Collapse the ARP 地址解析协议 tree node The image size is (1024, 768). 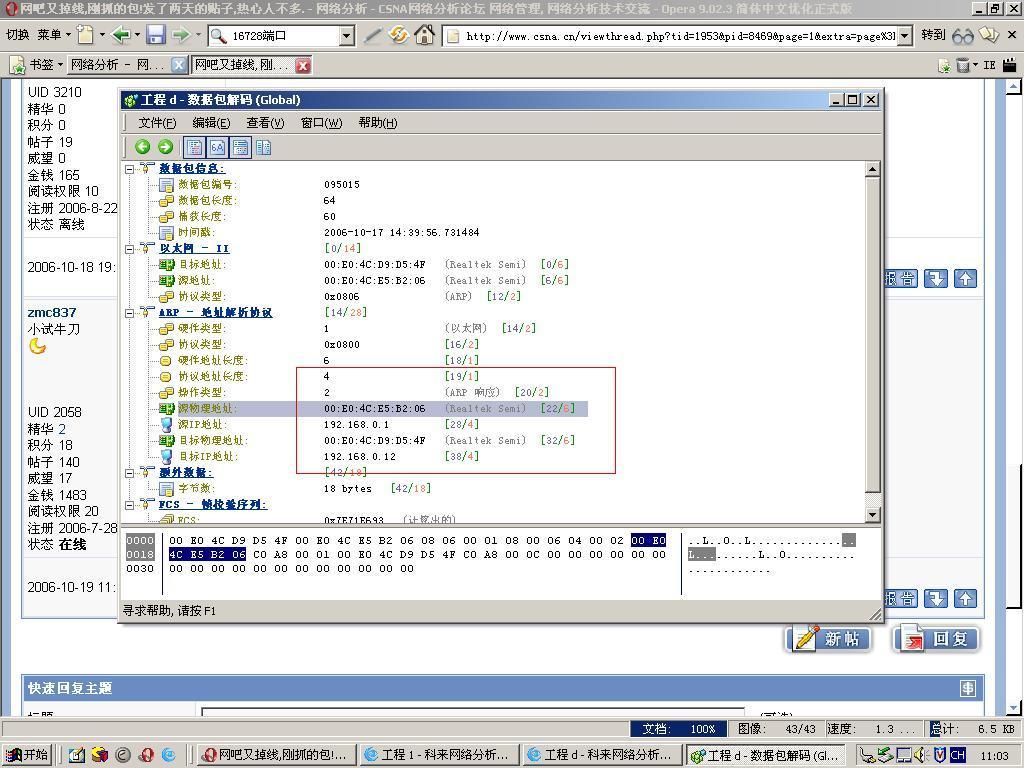pyautogui.click(x=130, y=313)
